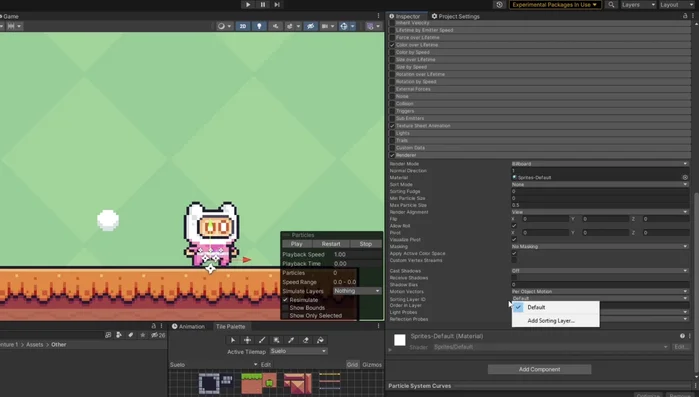
Task: Open the Undo History icon
Action: tap(499, 4)
